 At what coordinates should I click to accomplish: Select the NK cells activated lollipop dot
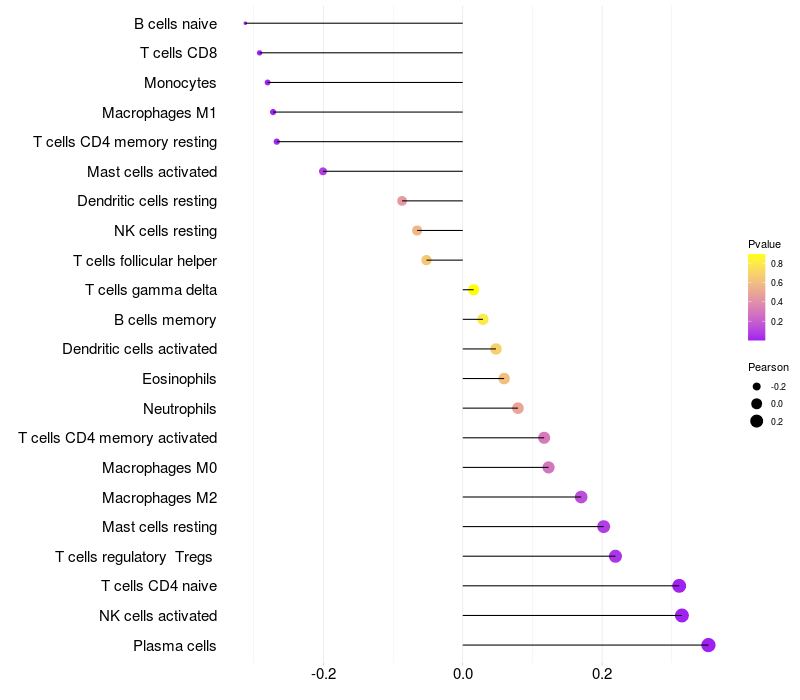pyautogui.click(x=682, y=615)
